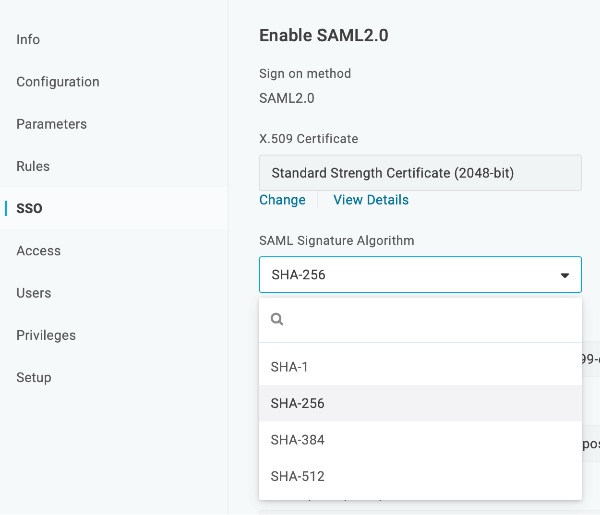600x515 pixels.
Task: Click the dropdown caret arrow icon
Action: click(564, 275)
